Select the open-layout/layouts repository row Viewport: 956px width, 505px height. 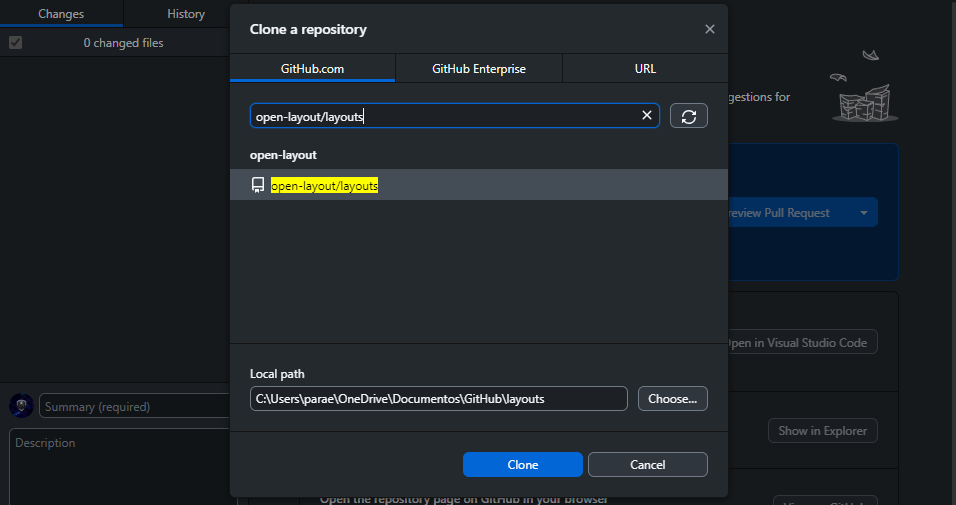tap(479, 185)
